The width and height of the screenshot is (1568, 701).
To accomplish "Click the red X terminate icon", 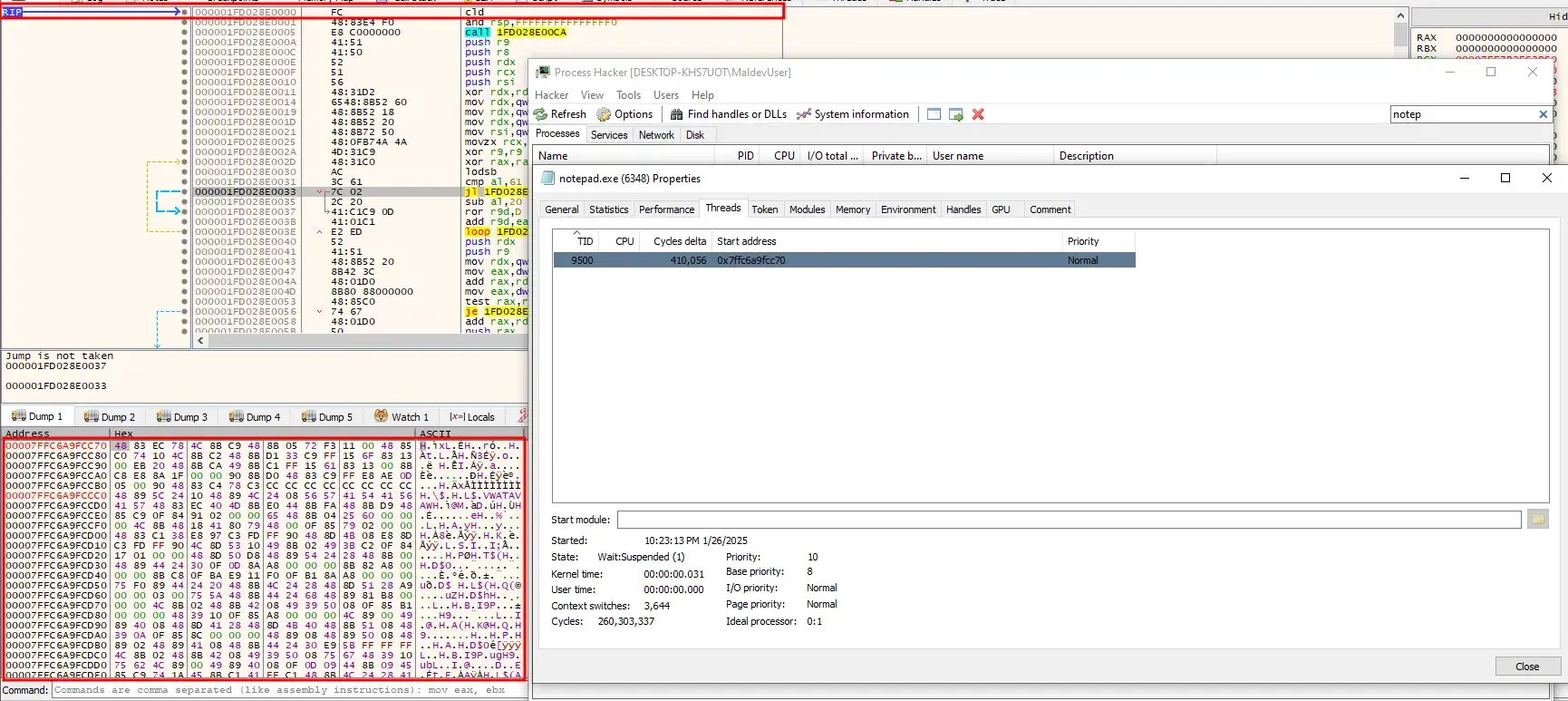I will point(978,114).
